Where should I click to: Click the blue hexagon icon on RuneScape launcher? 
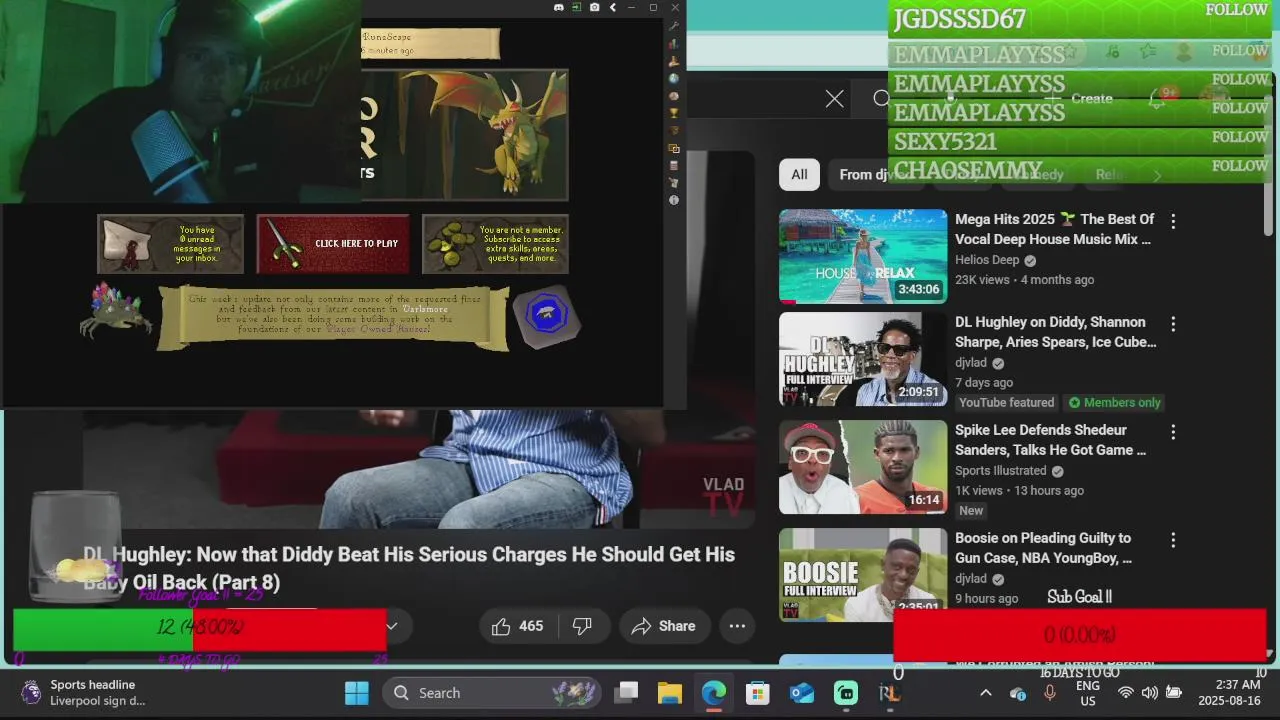pyautogui.click(x=546, y=316)
